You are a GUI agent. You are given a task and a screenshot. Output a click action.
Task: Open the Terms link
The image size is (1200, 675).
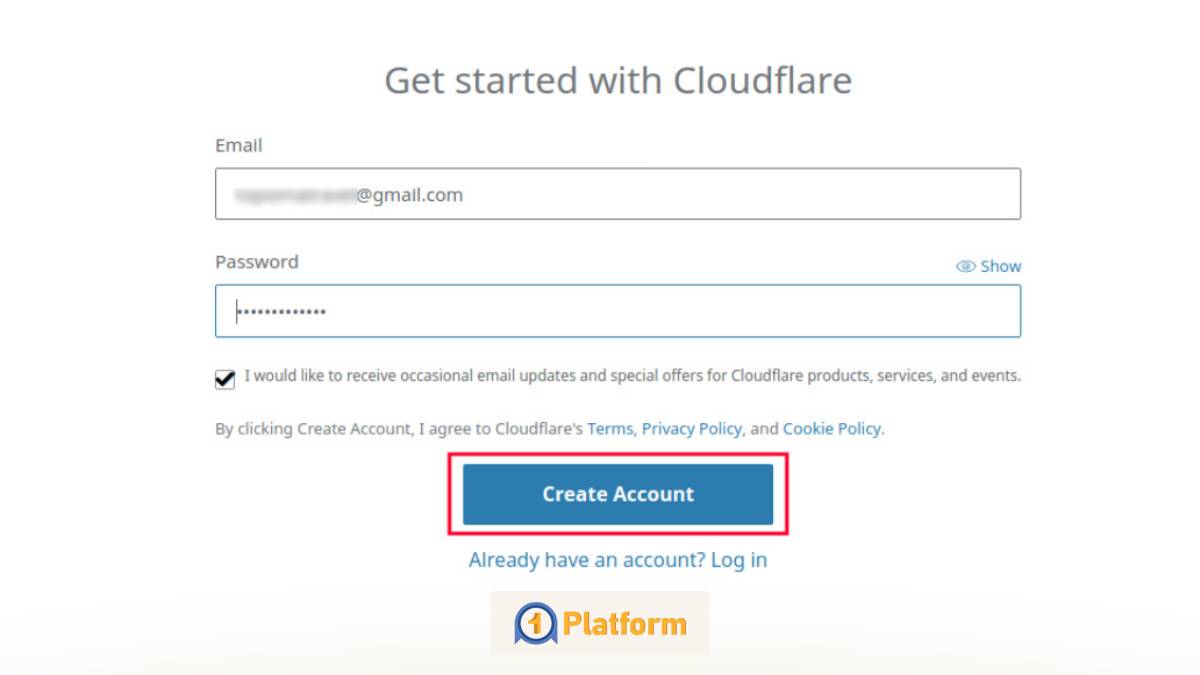coord(609,429)
